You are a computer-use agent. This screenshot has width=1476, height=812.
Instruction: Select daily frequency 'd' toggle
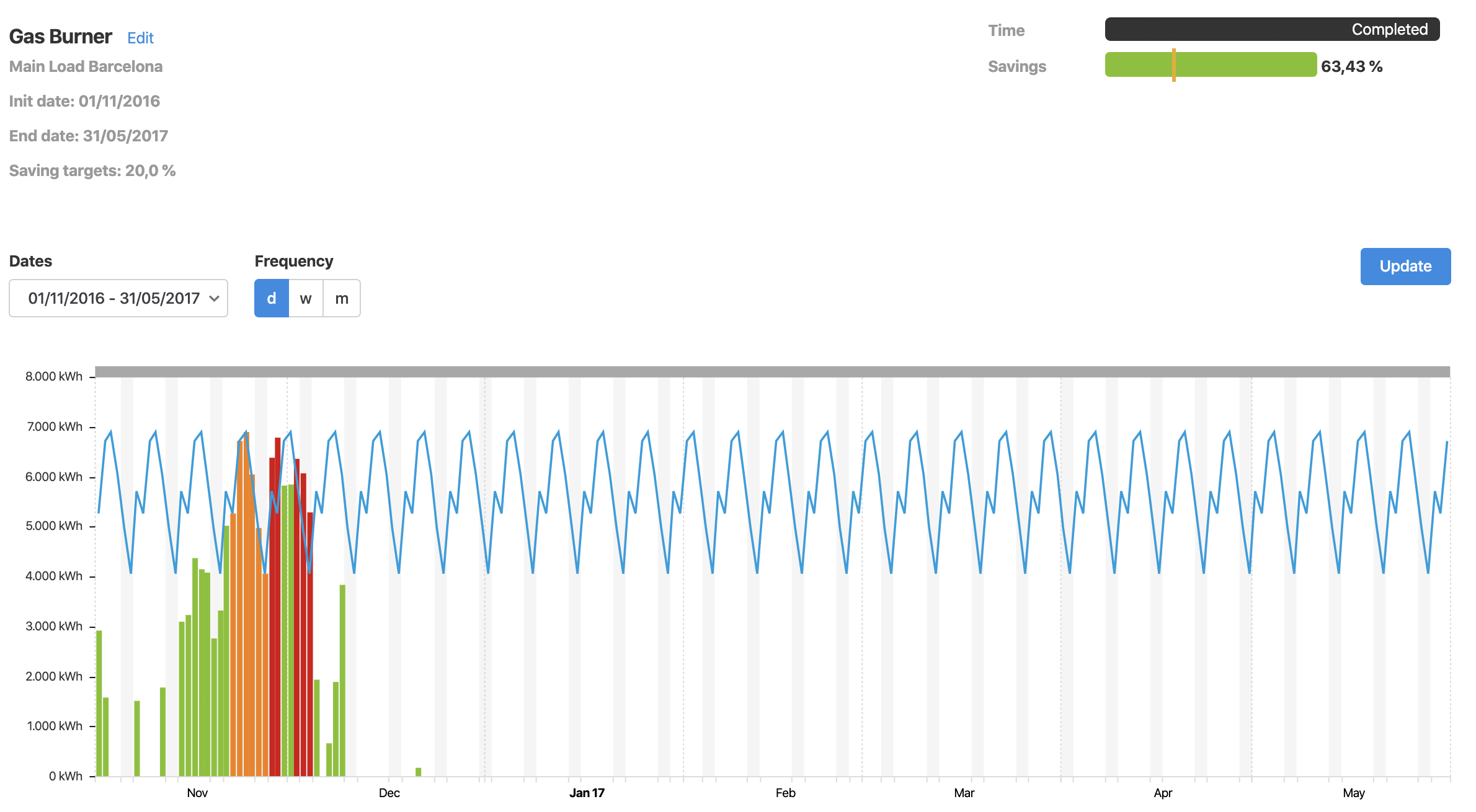click(272, 298)
